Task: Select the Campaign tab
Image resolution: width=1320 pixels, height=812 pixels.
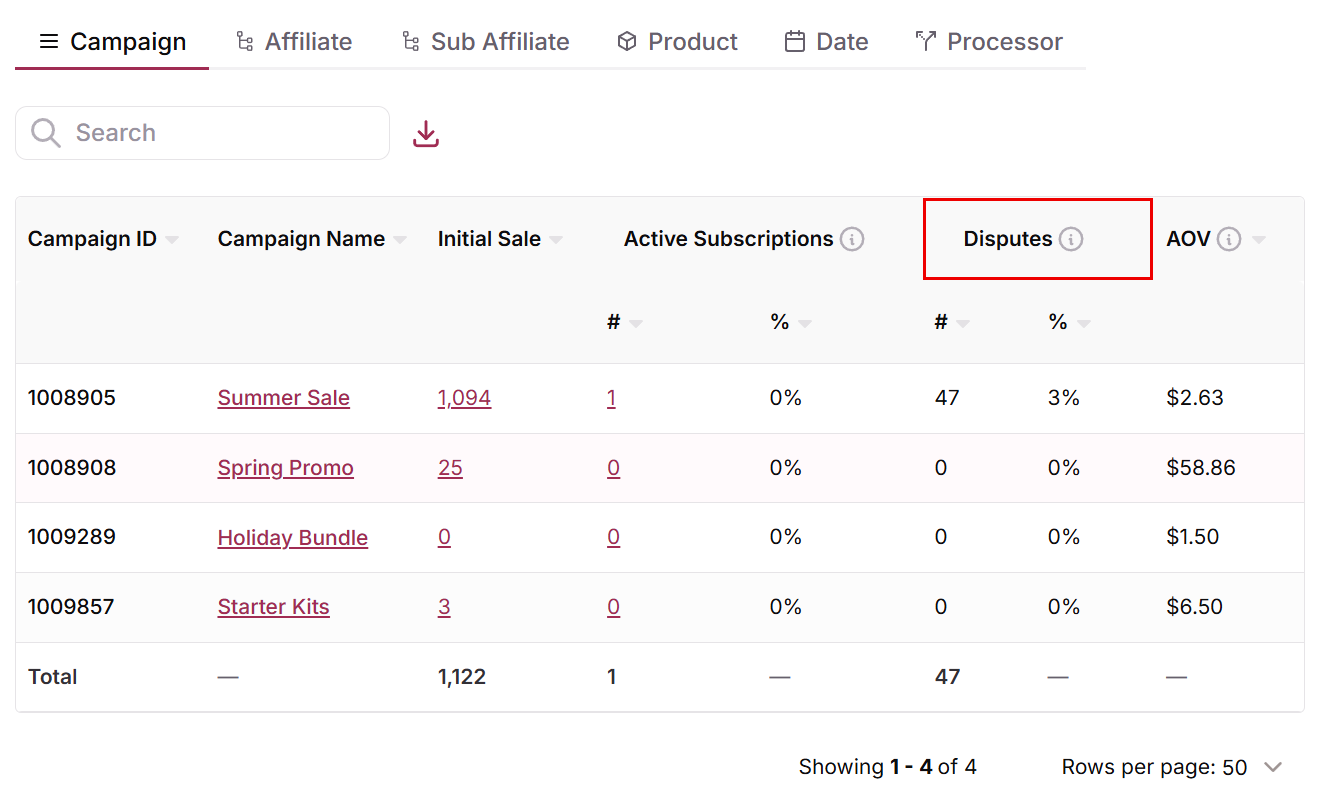Action: click(112, 42)
